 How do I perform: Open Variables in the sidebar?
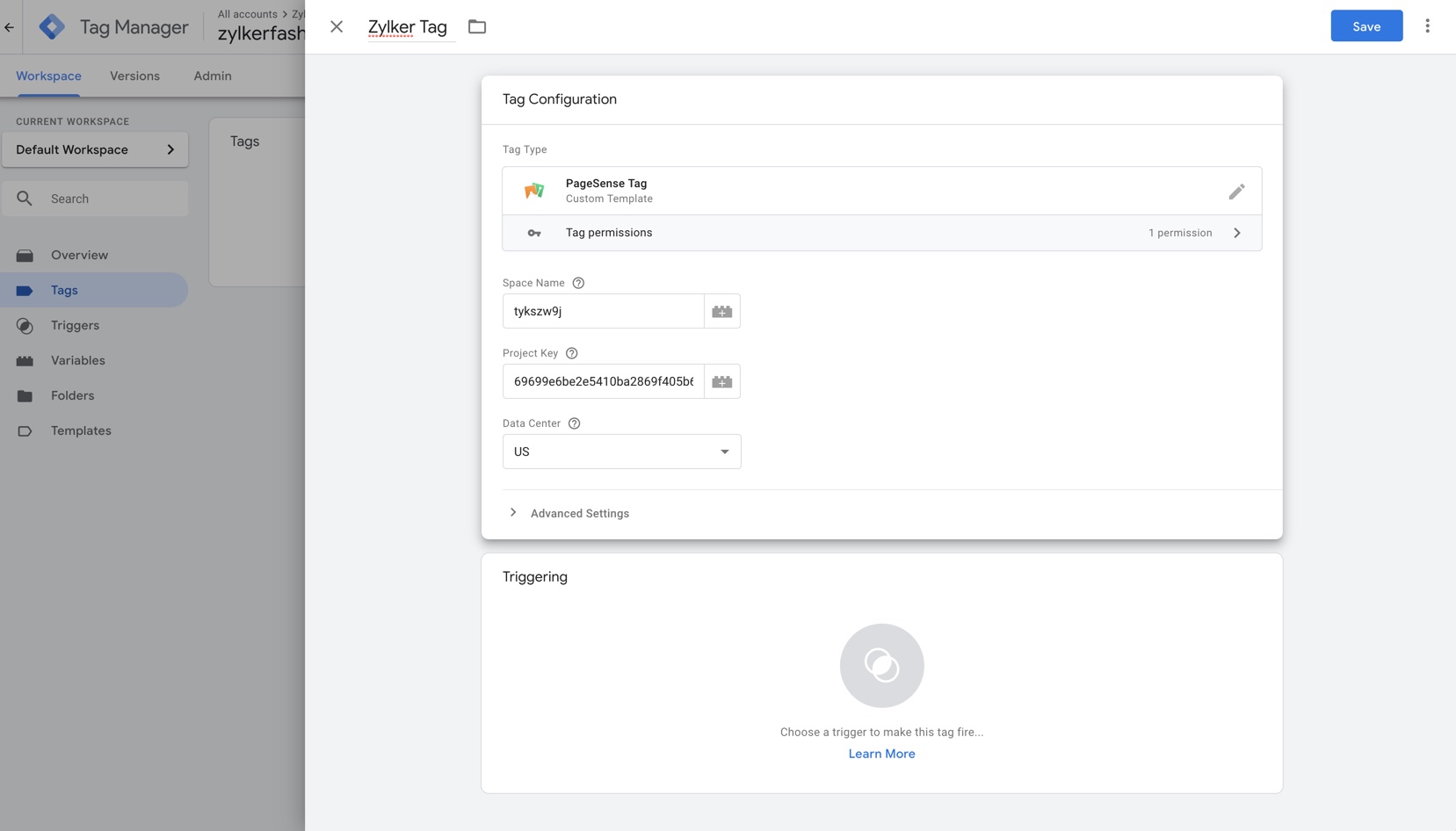pyautogui.click(x=94, y=360)
